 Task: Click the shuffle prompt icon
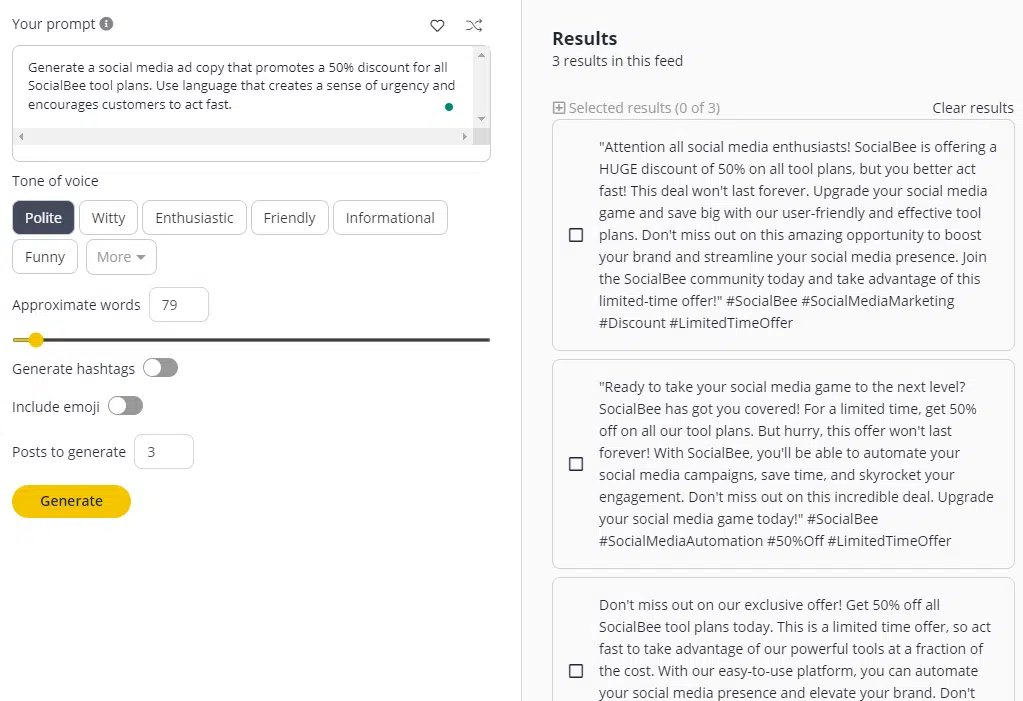pyautogui.click(x=473, y=25)
